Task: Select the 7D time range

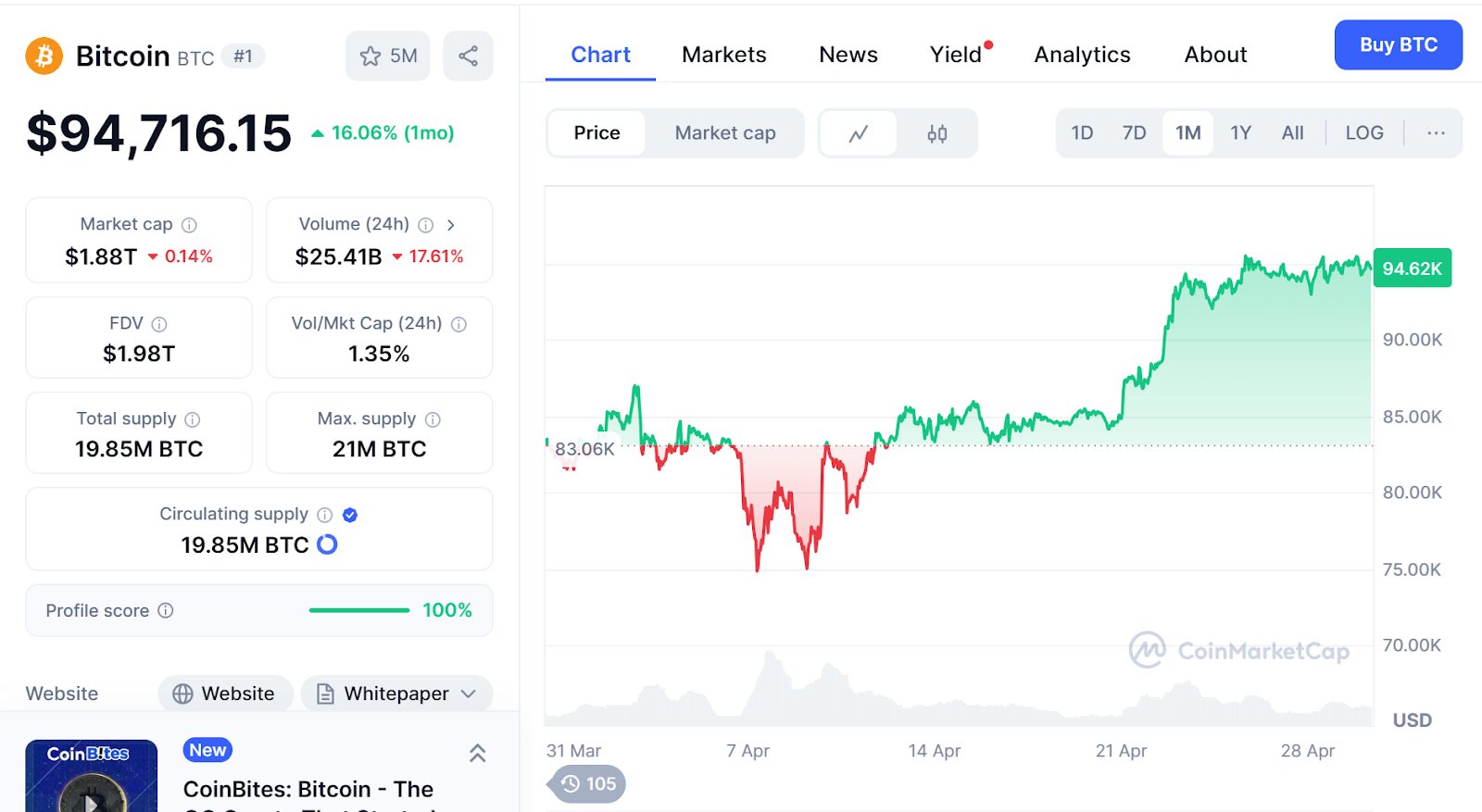Action: tap(1134, 133)
